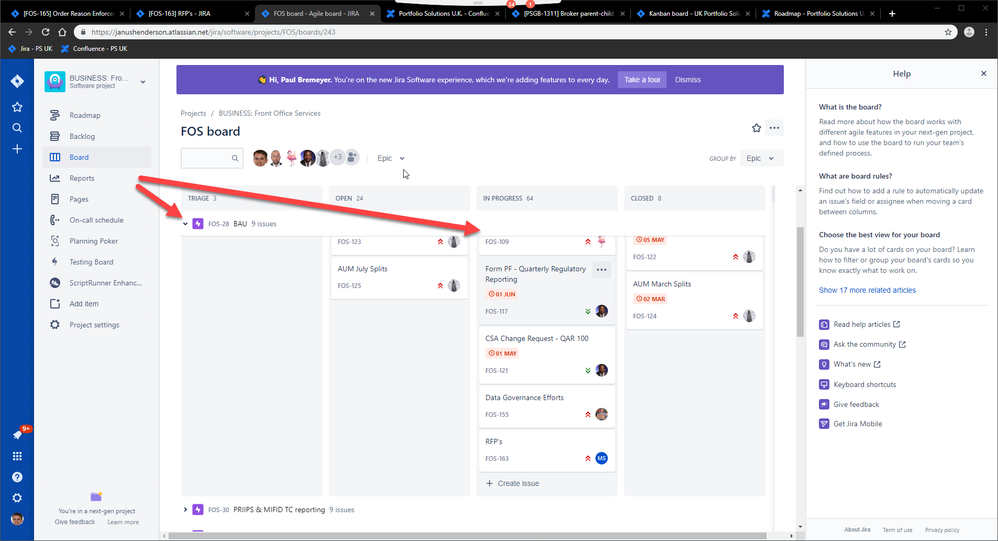Click the global create plus icon
Screen dimensions: 998x541
[x=17, y=149]
